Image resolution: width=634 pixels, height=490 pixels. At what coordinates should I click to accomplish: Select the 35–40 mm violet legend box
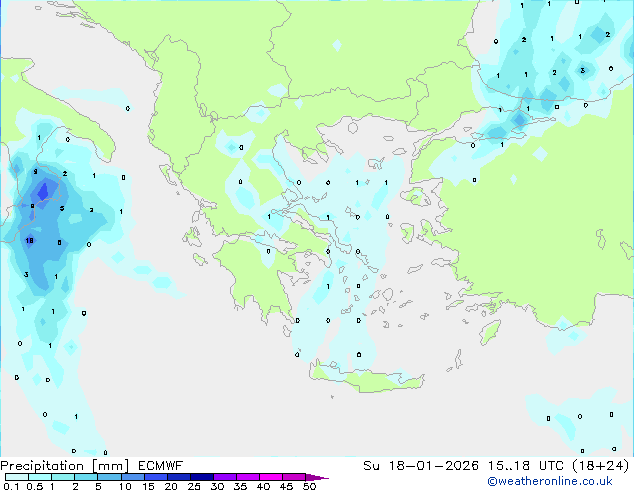point(247,477)
